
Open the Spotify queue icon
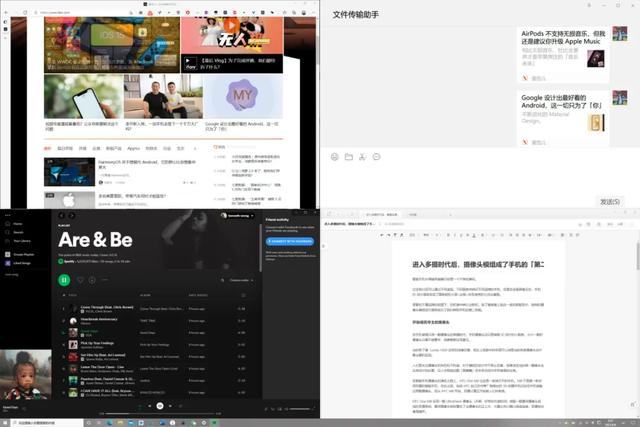273,409
